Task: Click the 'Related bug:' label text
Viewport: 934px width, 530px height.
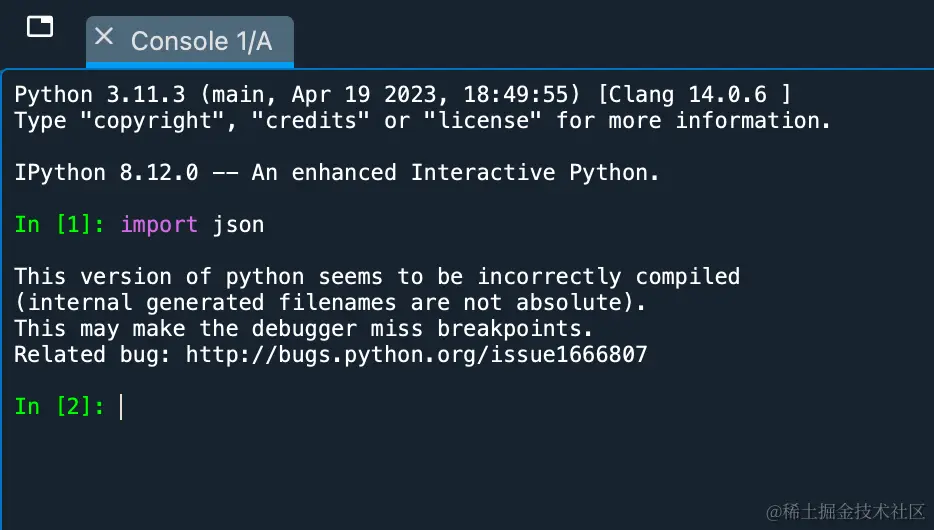Action: (x=92, y=355)
